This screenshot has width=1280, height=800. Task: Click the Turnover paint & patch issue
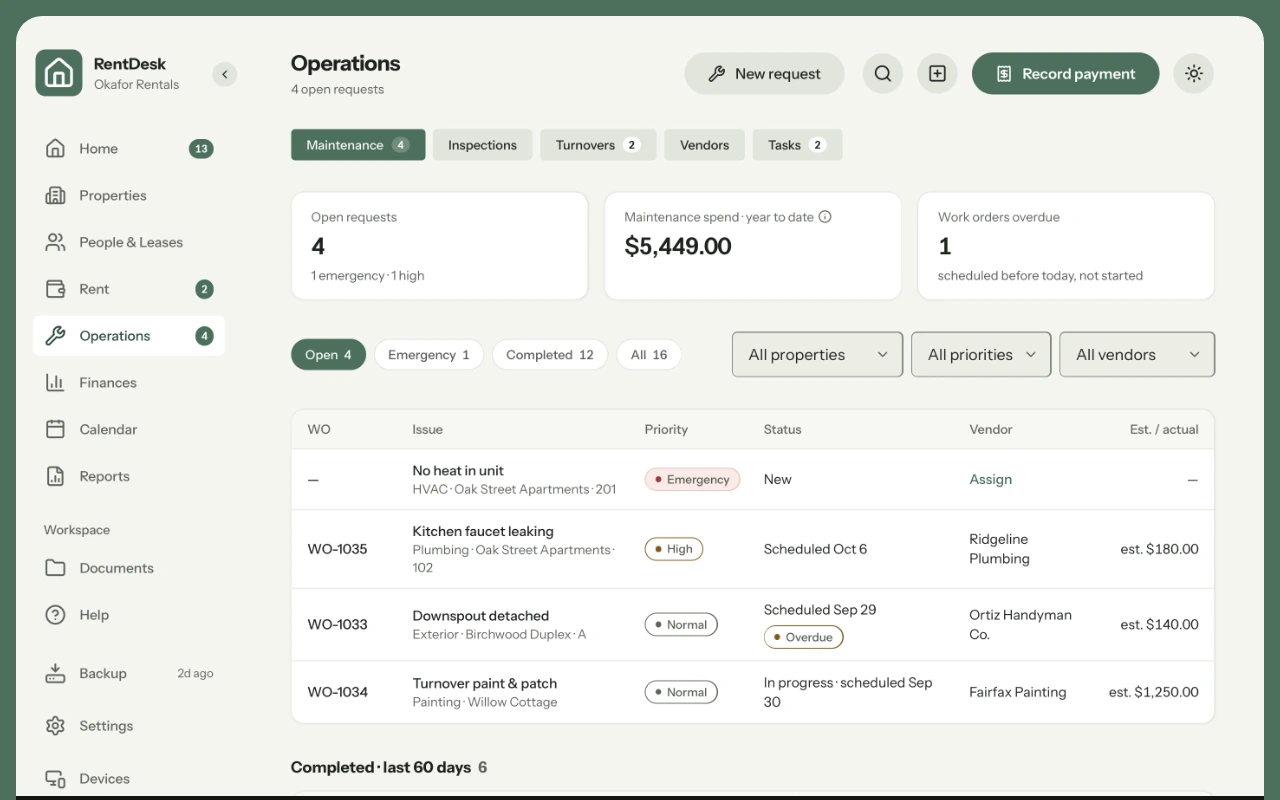[x=485, y=684]
